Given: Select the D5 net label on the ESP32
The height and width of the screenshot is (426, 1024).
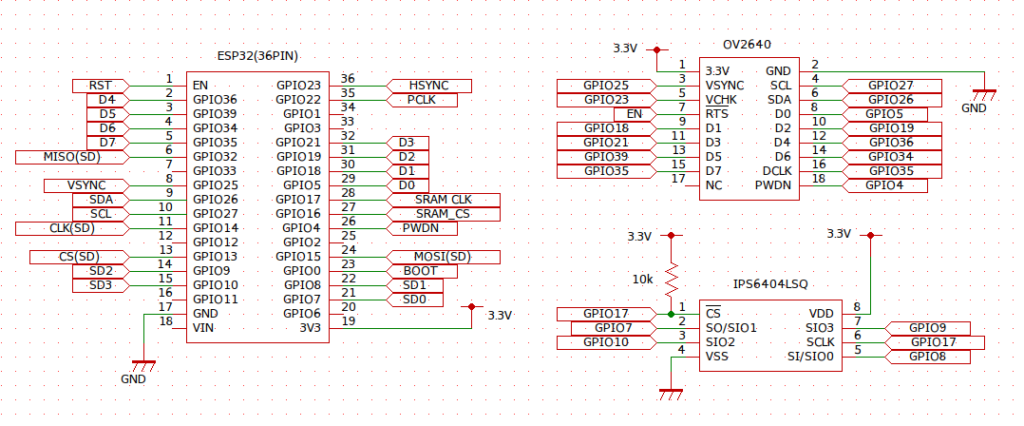Looking at the screenshot, I should (108, 114).
